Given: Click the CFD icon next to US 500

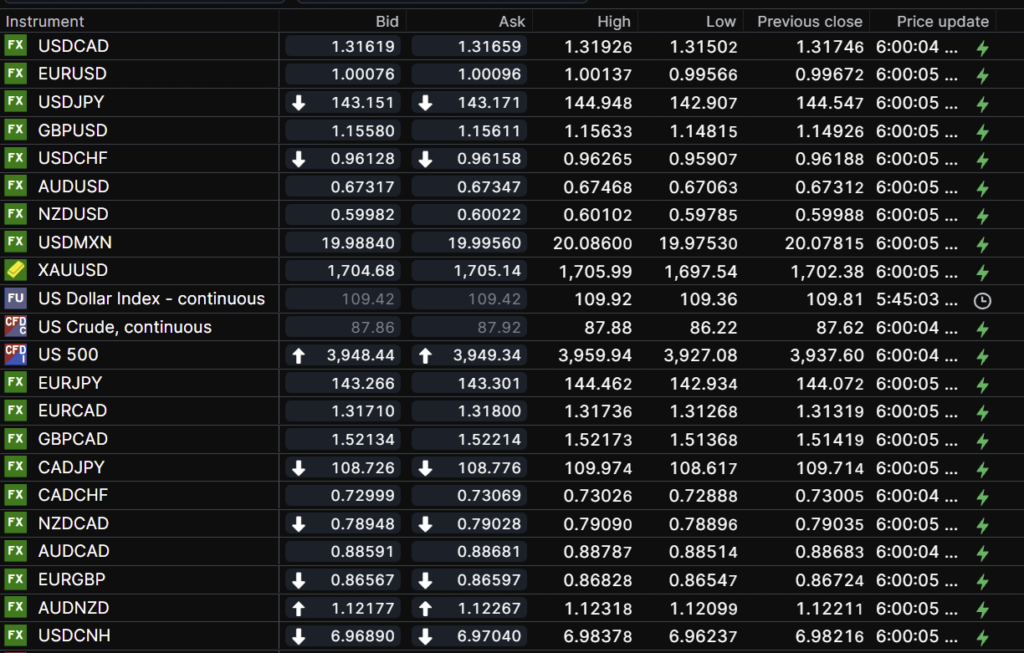Looking at the screenshot, I should (15, 354).
